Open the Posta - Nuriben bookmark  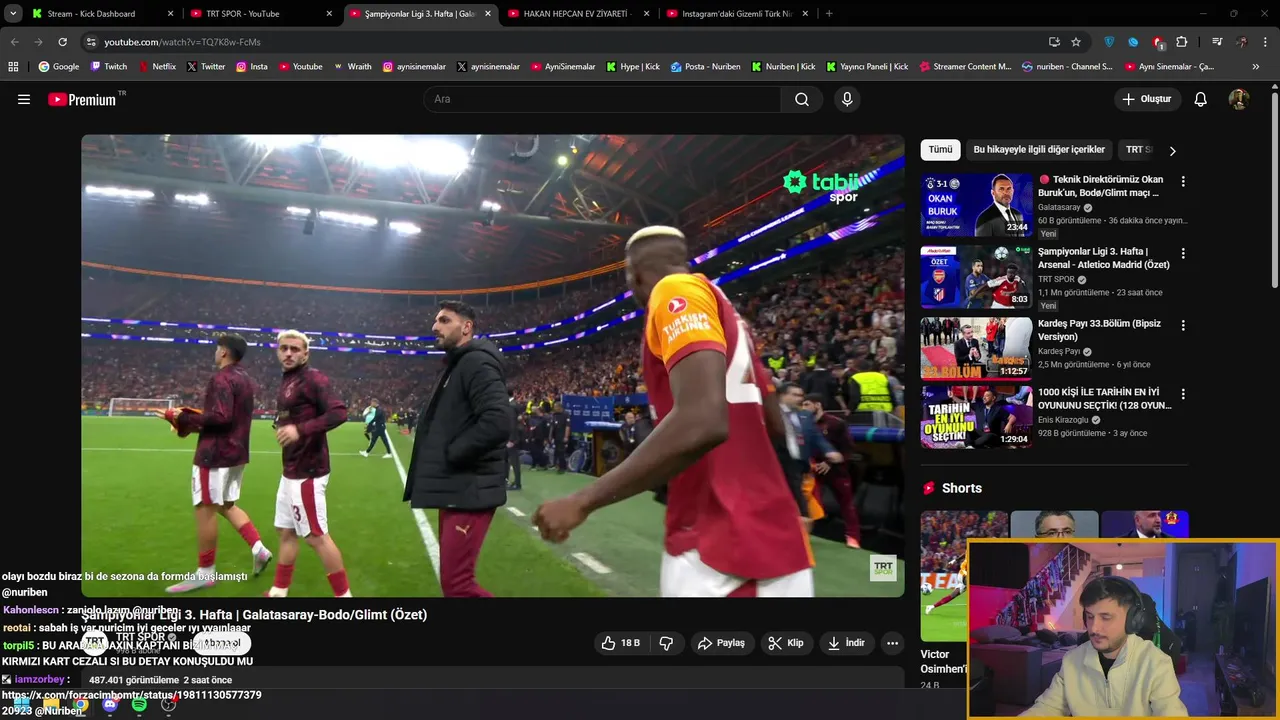(x=706, y=67)
